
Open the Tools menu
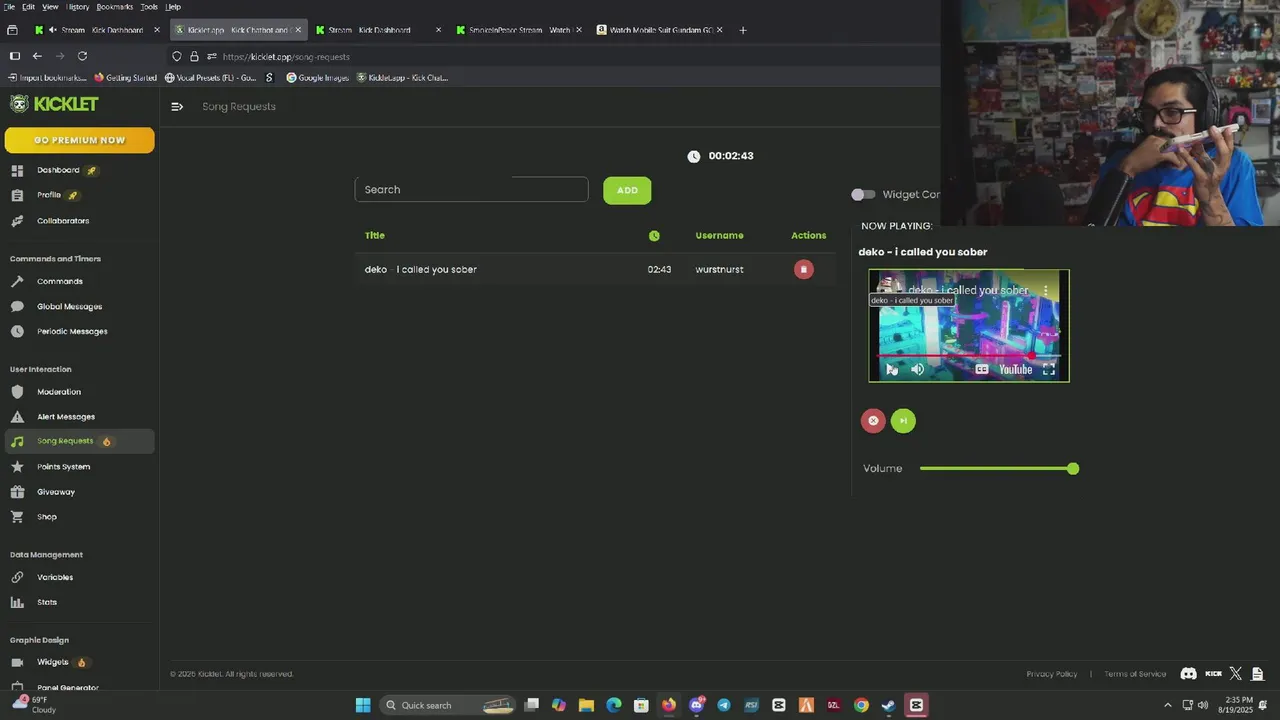[x=148, y=7]
